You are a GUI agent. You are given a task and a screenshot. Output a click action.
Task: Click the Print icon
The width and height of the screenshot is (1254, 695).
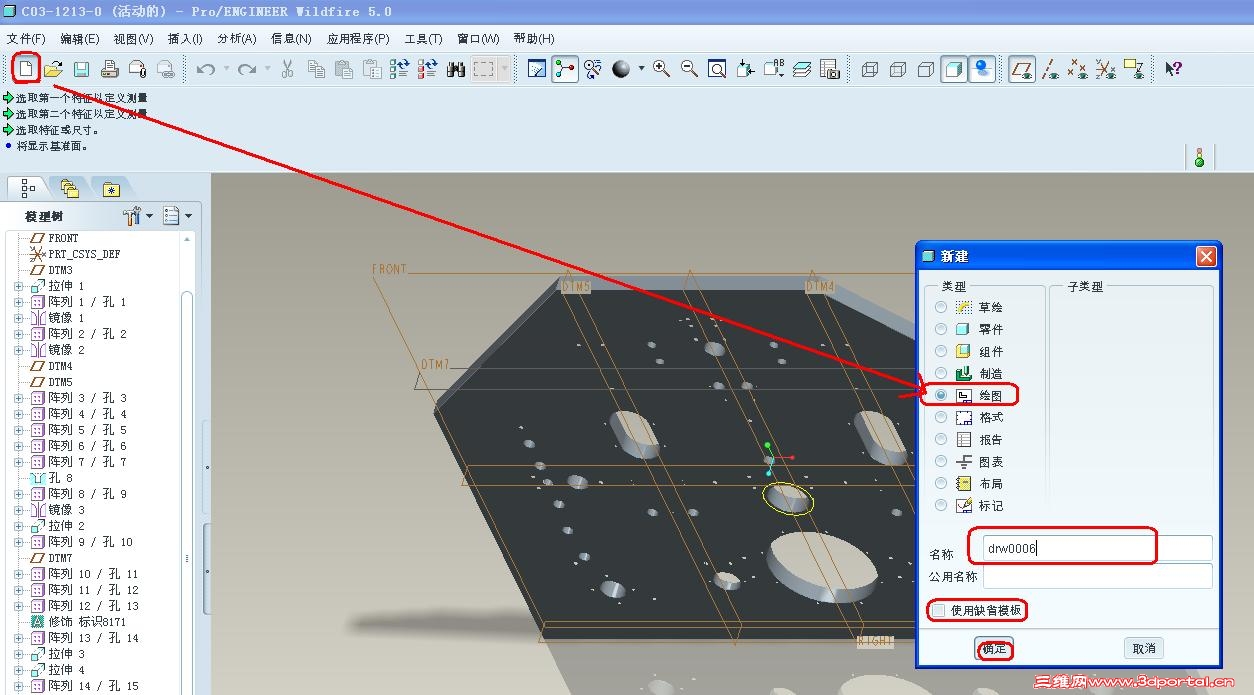[110, 69]
